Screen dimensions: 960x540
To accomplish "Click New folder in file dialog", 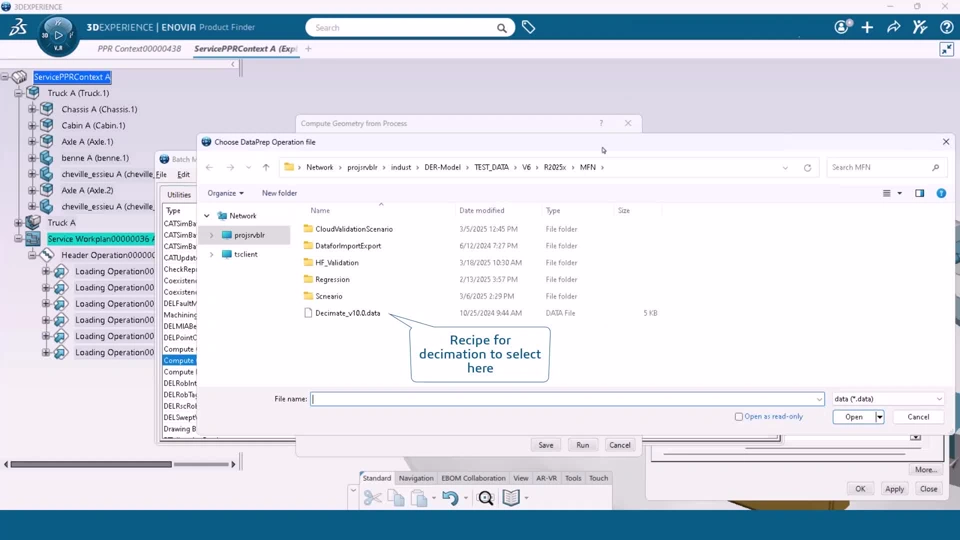I will click(279, 193).
